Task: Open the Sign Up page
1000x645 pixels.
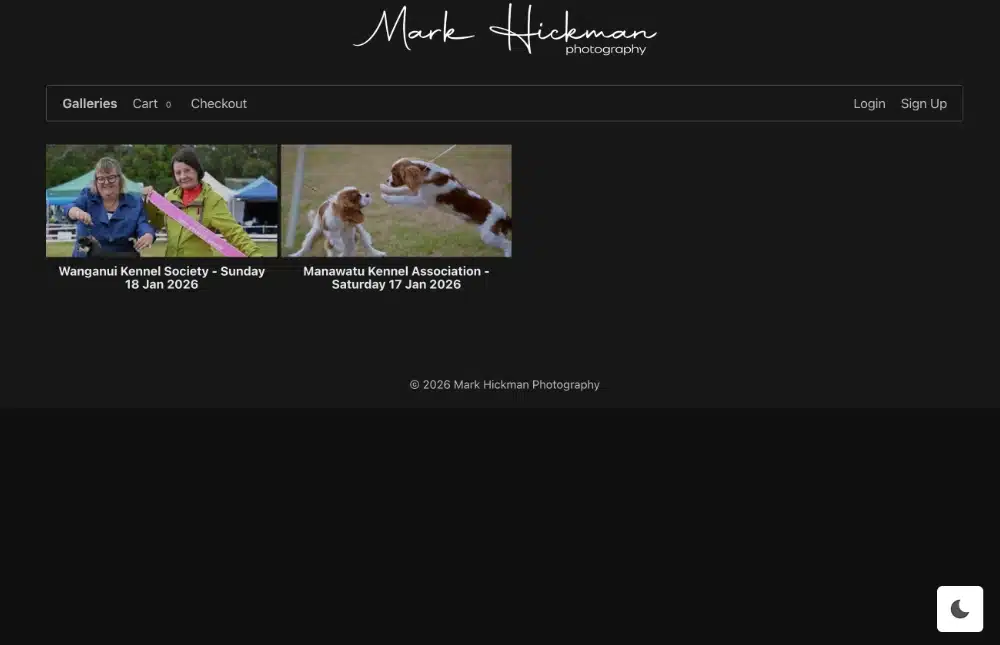Action: (923, 103)
